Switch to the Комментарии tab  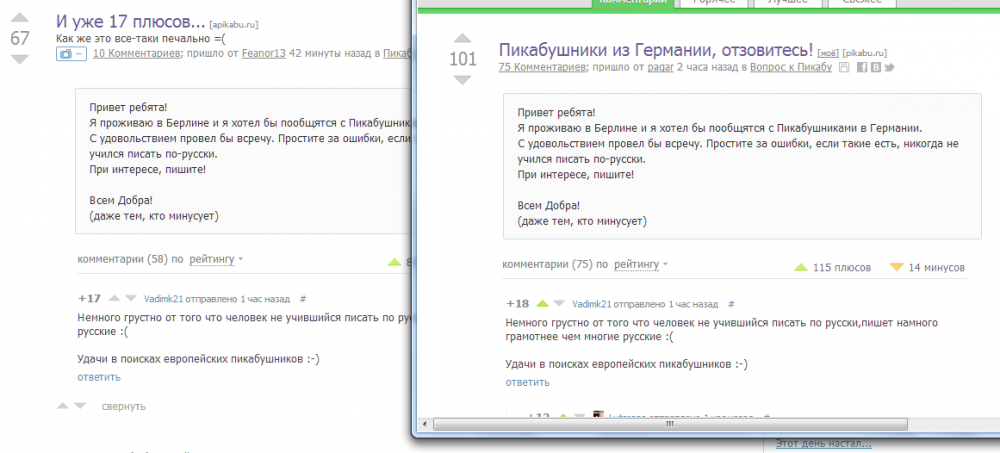coord(629,2)
